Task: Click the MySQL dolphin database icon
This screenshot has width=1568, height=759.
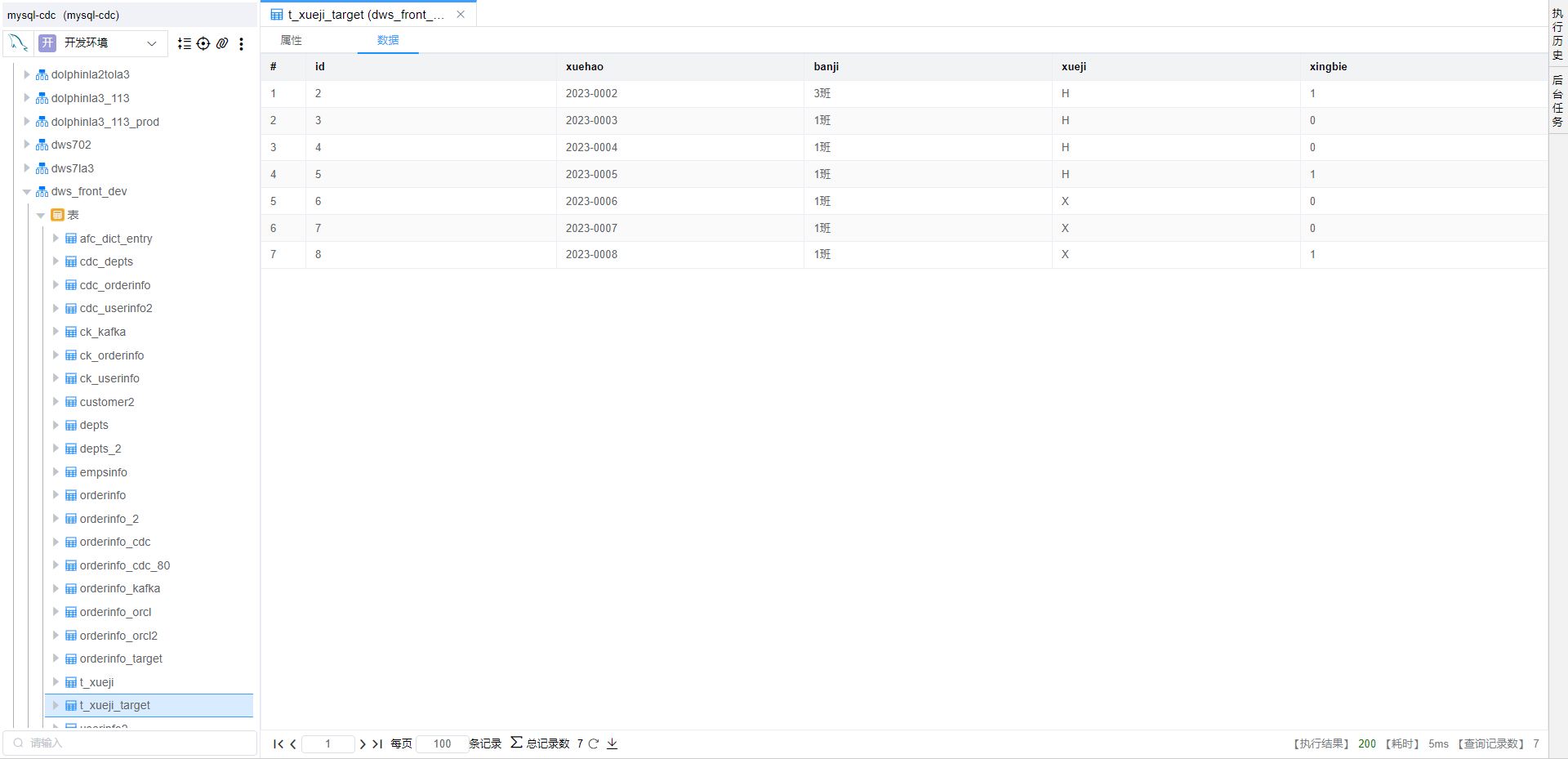Action: pyautogui.click(x=18, y=42)
